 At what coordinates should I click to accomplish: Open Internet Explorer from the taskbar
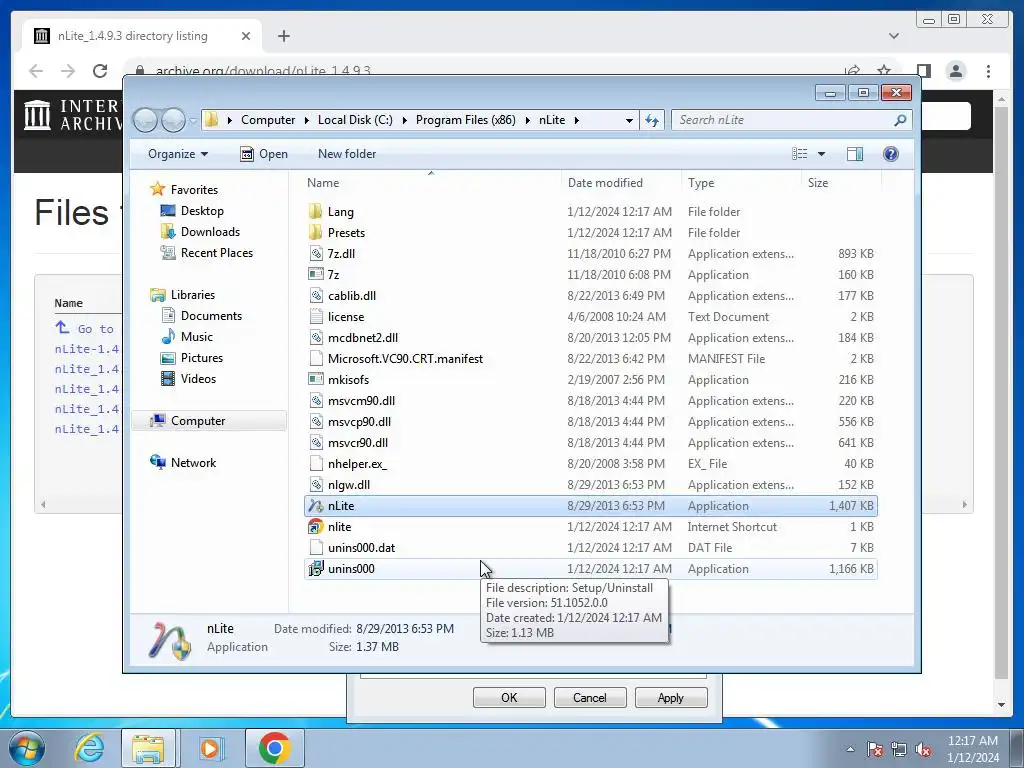click(89, 748)
